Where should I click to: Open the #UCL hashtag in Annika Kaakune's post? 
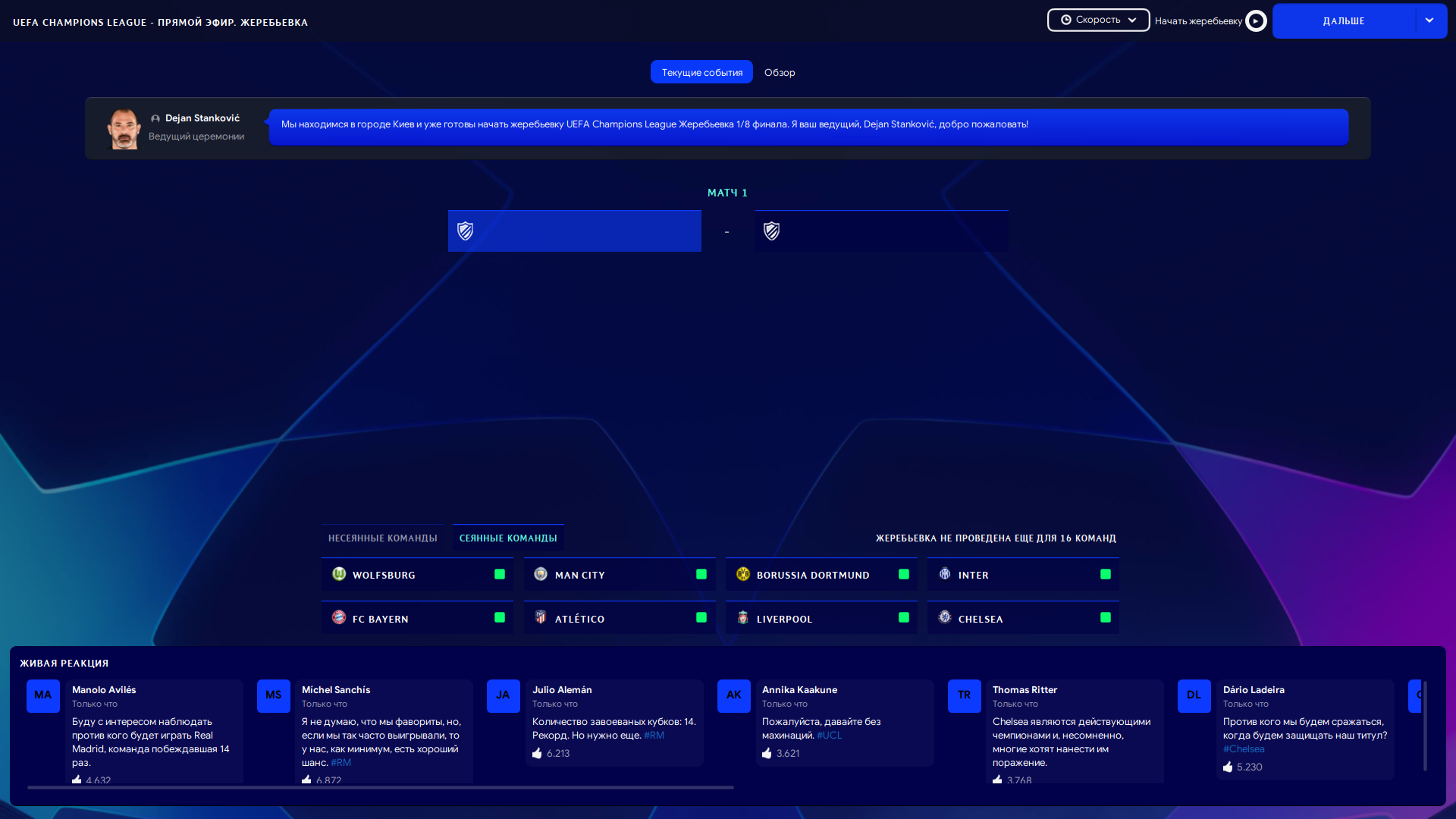(x=829, y=736)
